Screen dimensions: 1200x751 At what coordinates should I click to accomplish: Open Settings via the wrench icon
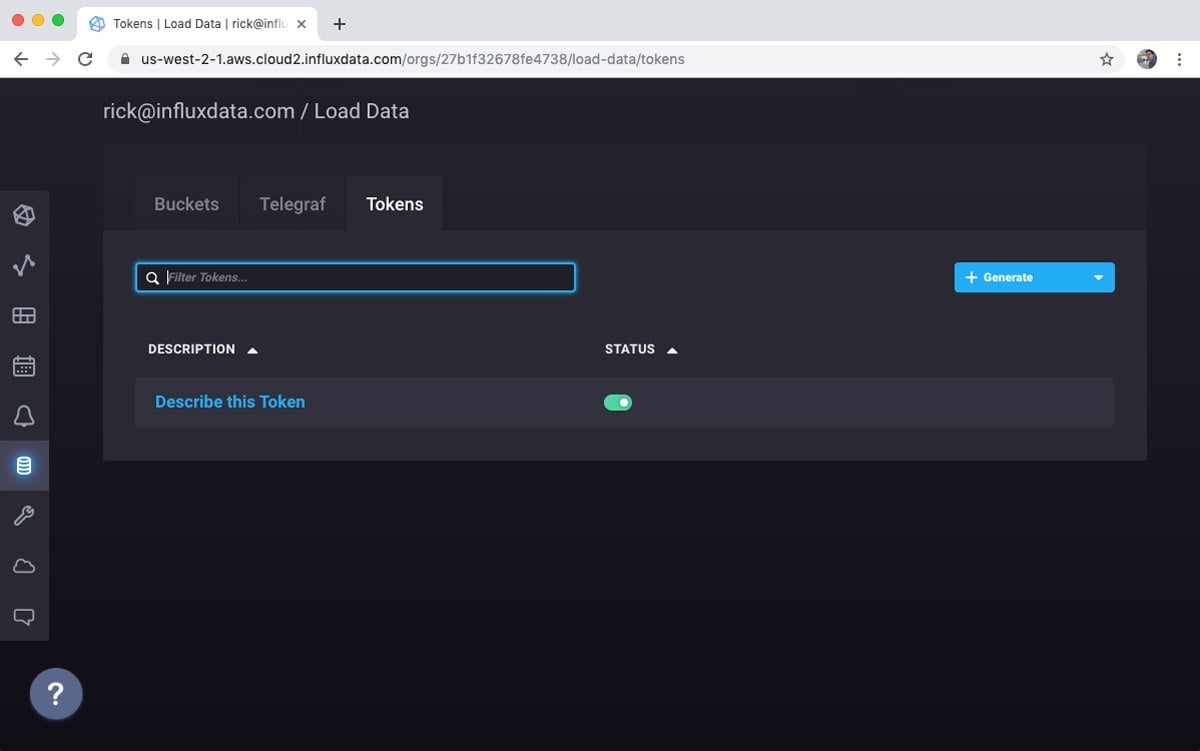[25, 515]
